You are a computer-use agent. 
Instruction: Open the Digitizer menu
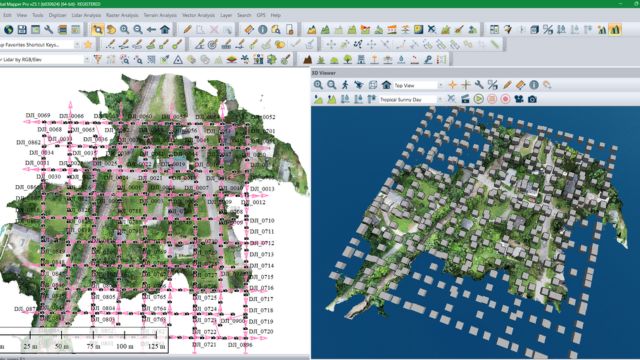point(58,15)
